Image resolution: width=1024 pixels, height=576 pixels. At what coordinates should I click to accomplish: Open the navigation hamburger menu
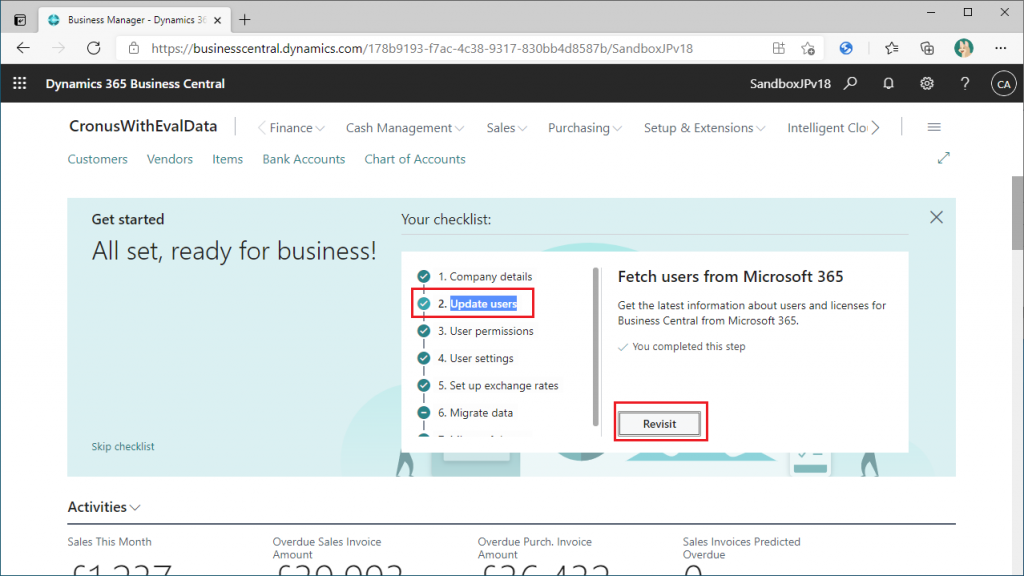(x=934, y=127)
